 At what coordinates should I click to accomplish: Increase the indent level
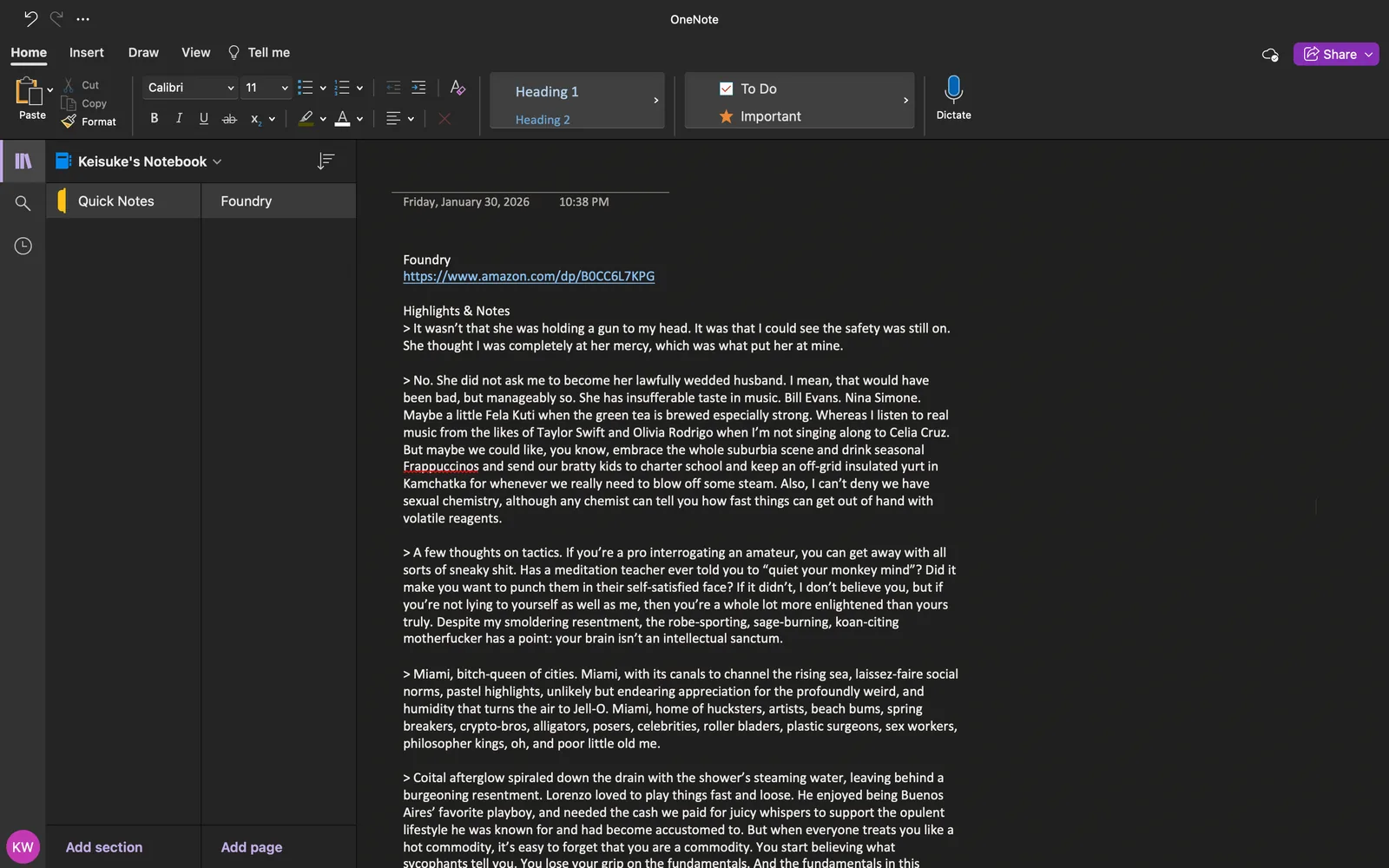pos(418,88)
